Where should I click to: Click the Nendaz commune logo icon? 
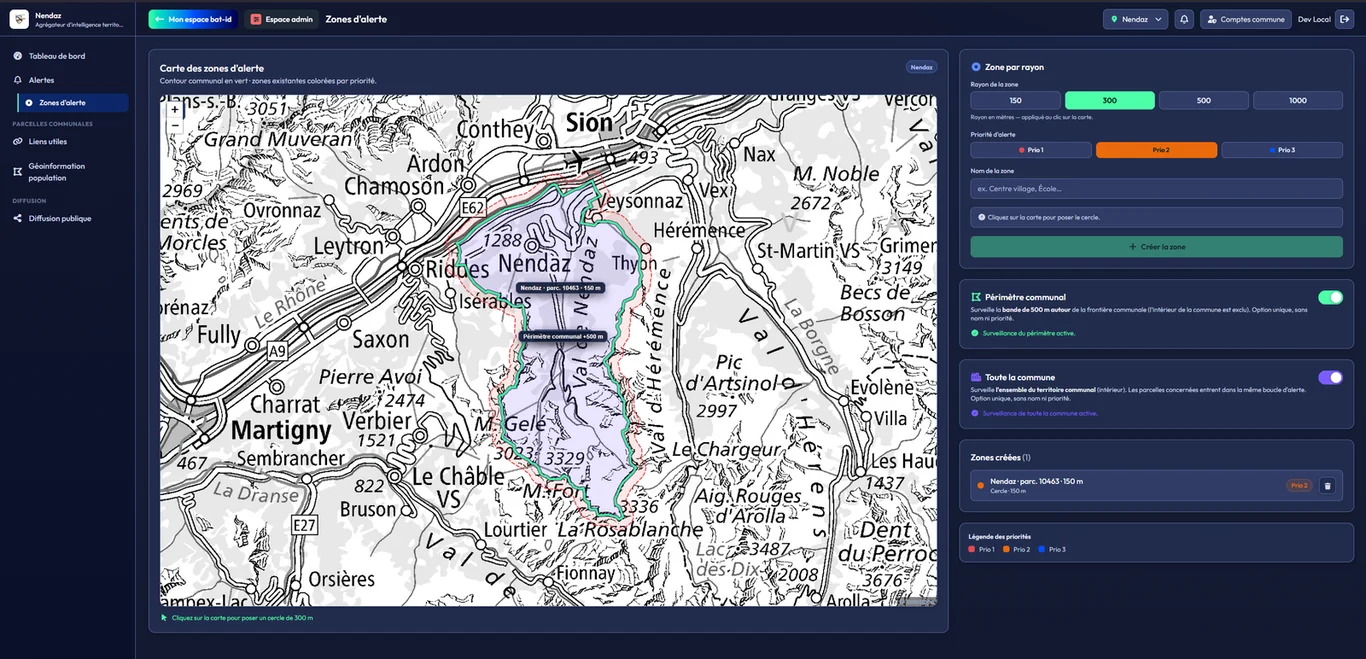click(x=19, y=19)
